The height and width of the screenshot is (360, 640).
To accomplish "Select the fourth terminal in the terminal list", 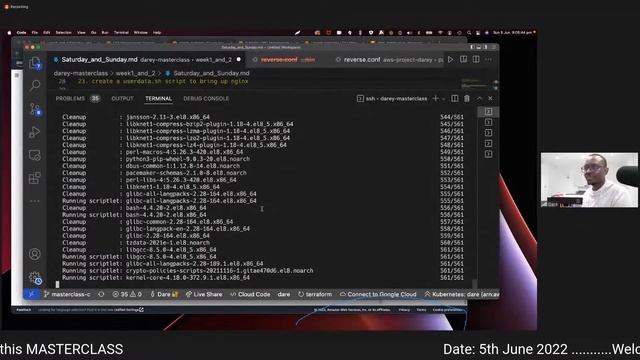I will pos(489,143).
